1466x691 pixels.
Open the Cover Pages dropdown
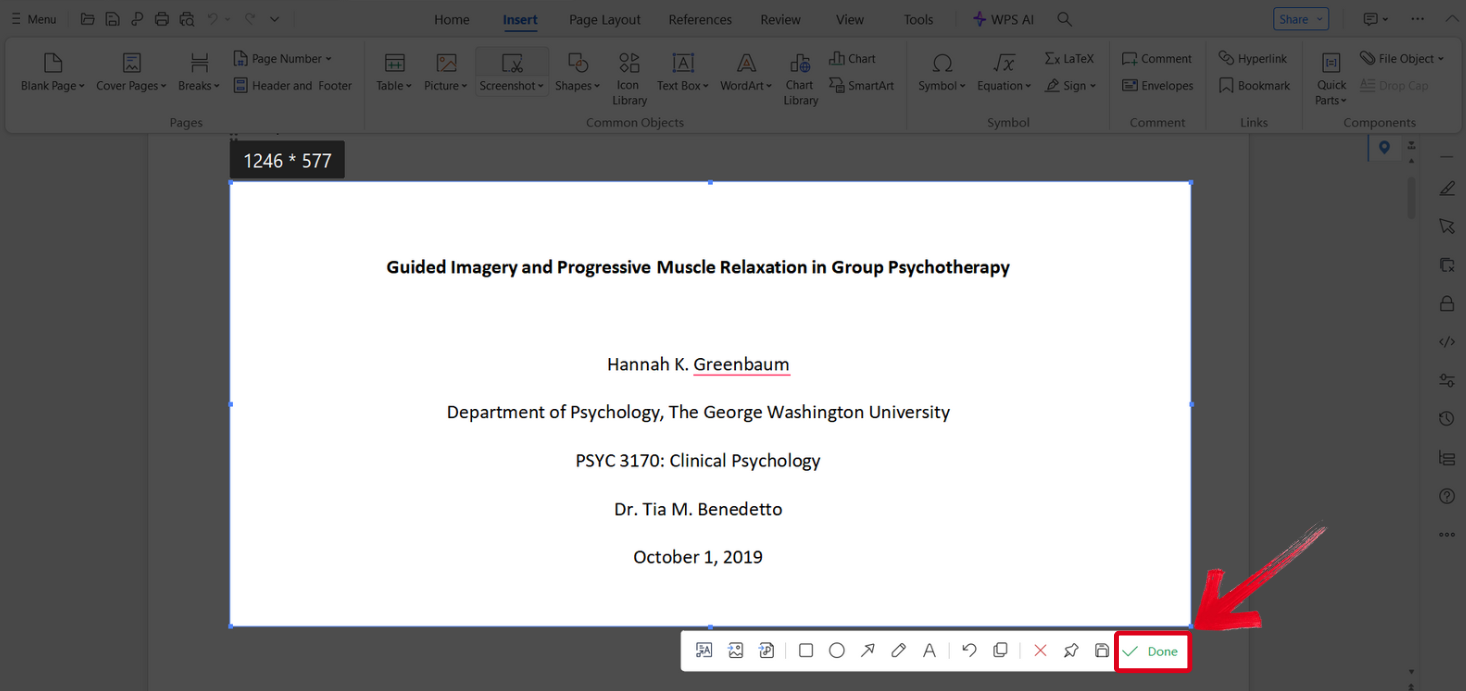pyautogui.click(x=131, y=73)
